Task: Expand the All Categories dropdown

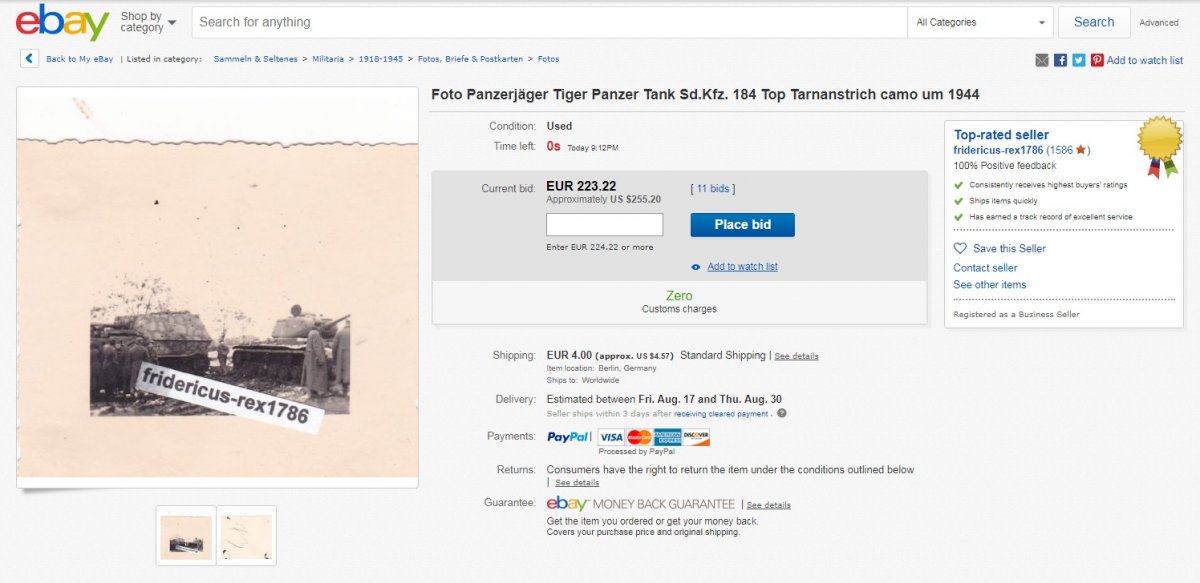Action: (x=980, y=22)
